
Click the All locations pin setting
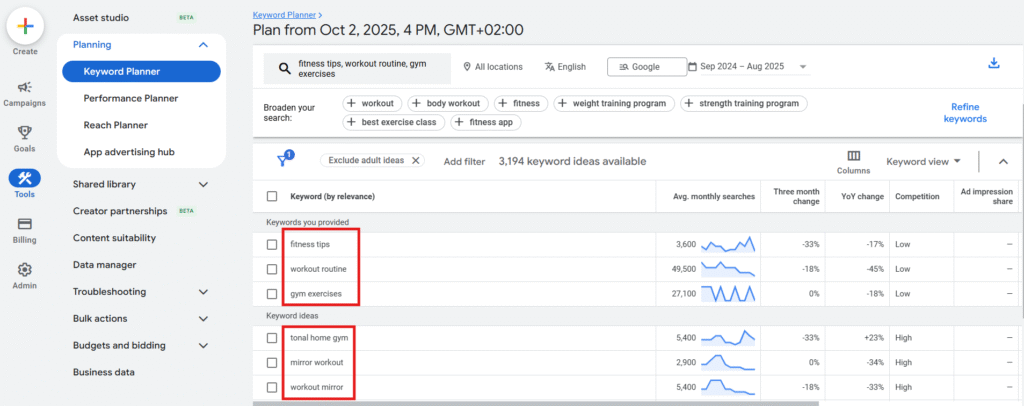point(492,67)
